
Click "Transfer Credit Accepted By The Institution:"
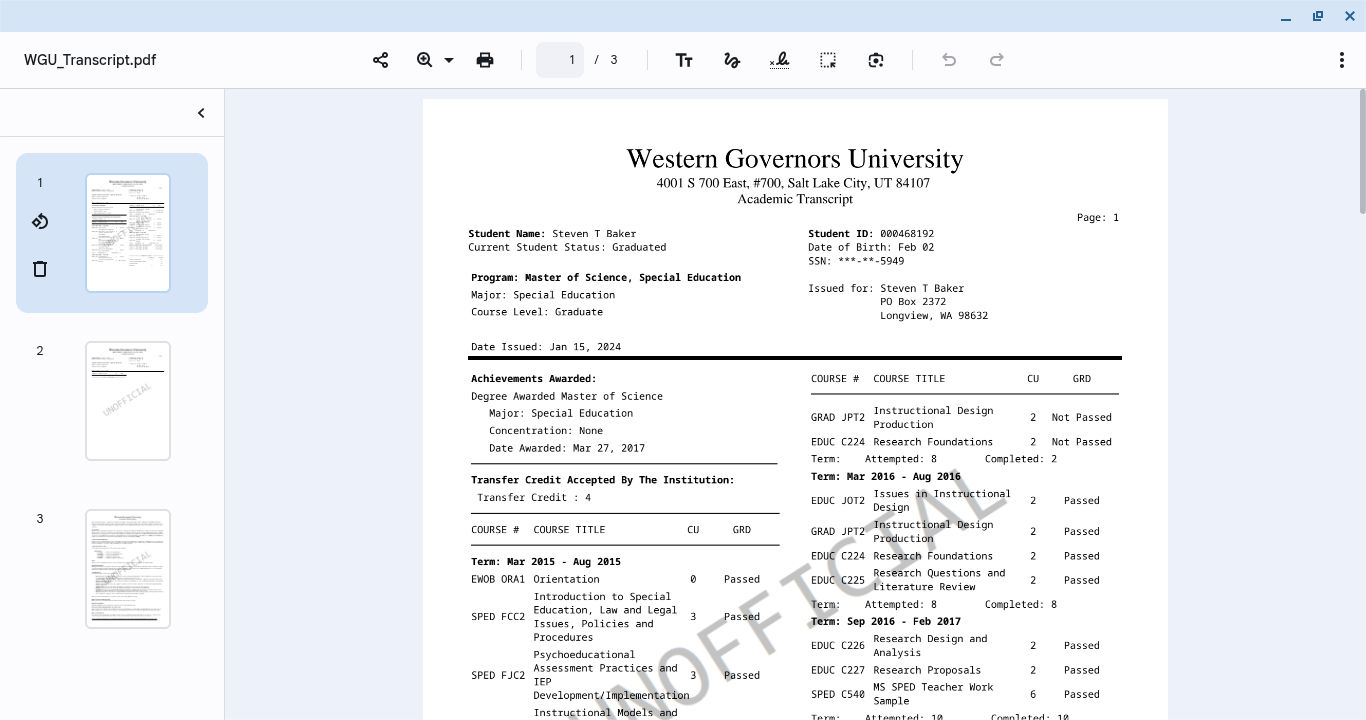point(603,480)
